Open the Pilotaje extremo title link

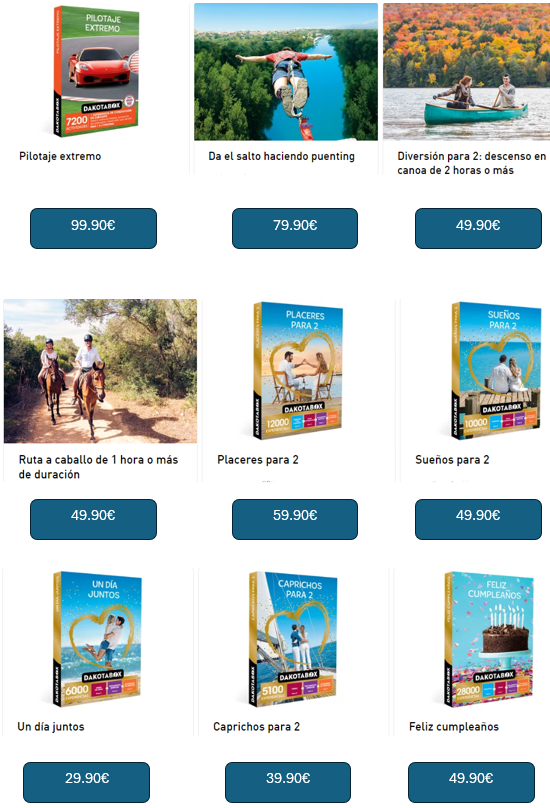point(60,156)
